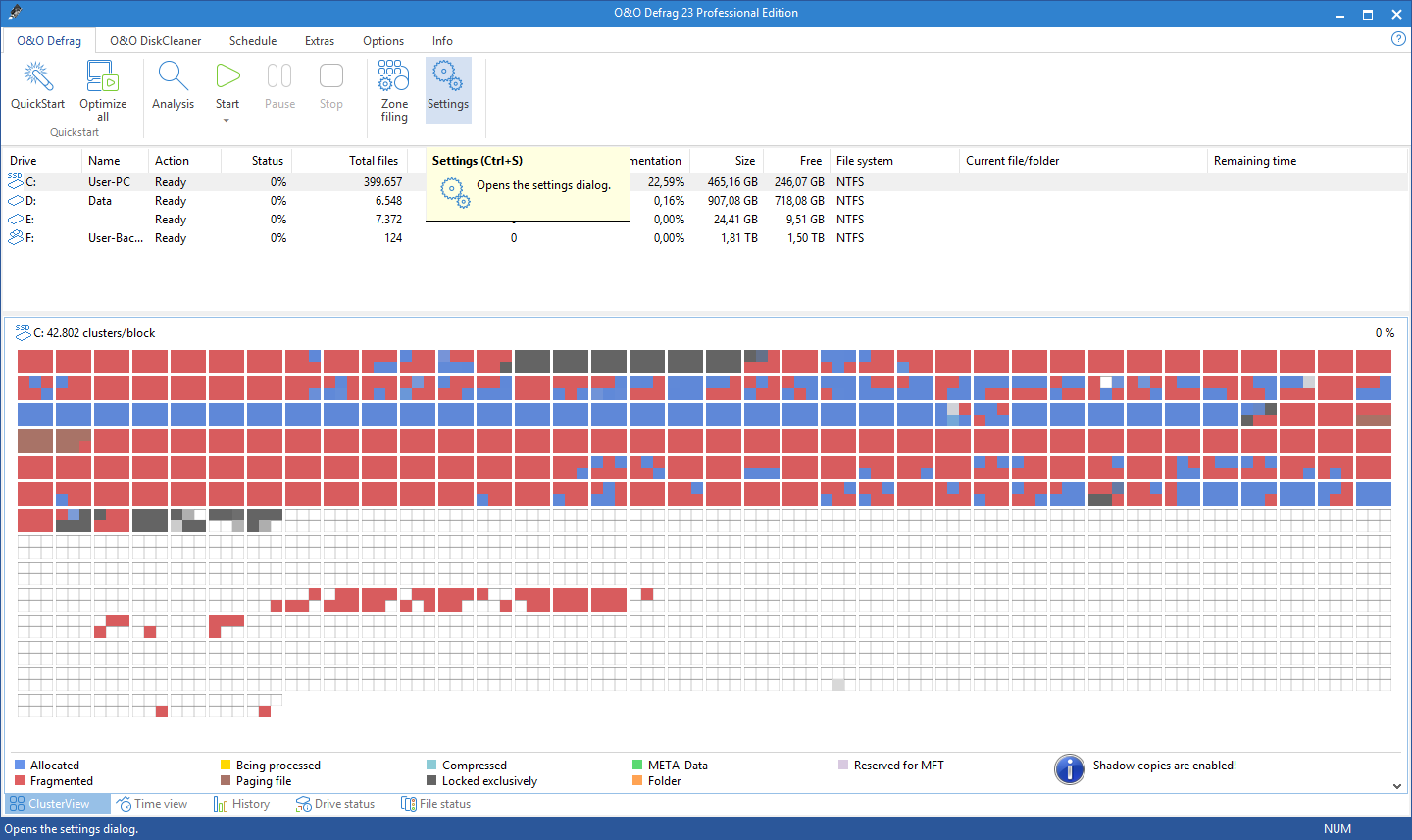Select drive D: Data in the list
Viewport: 1412px width, 840px height.
click(x=99, y=201)
